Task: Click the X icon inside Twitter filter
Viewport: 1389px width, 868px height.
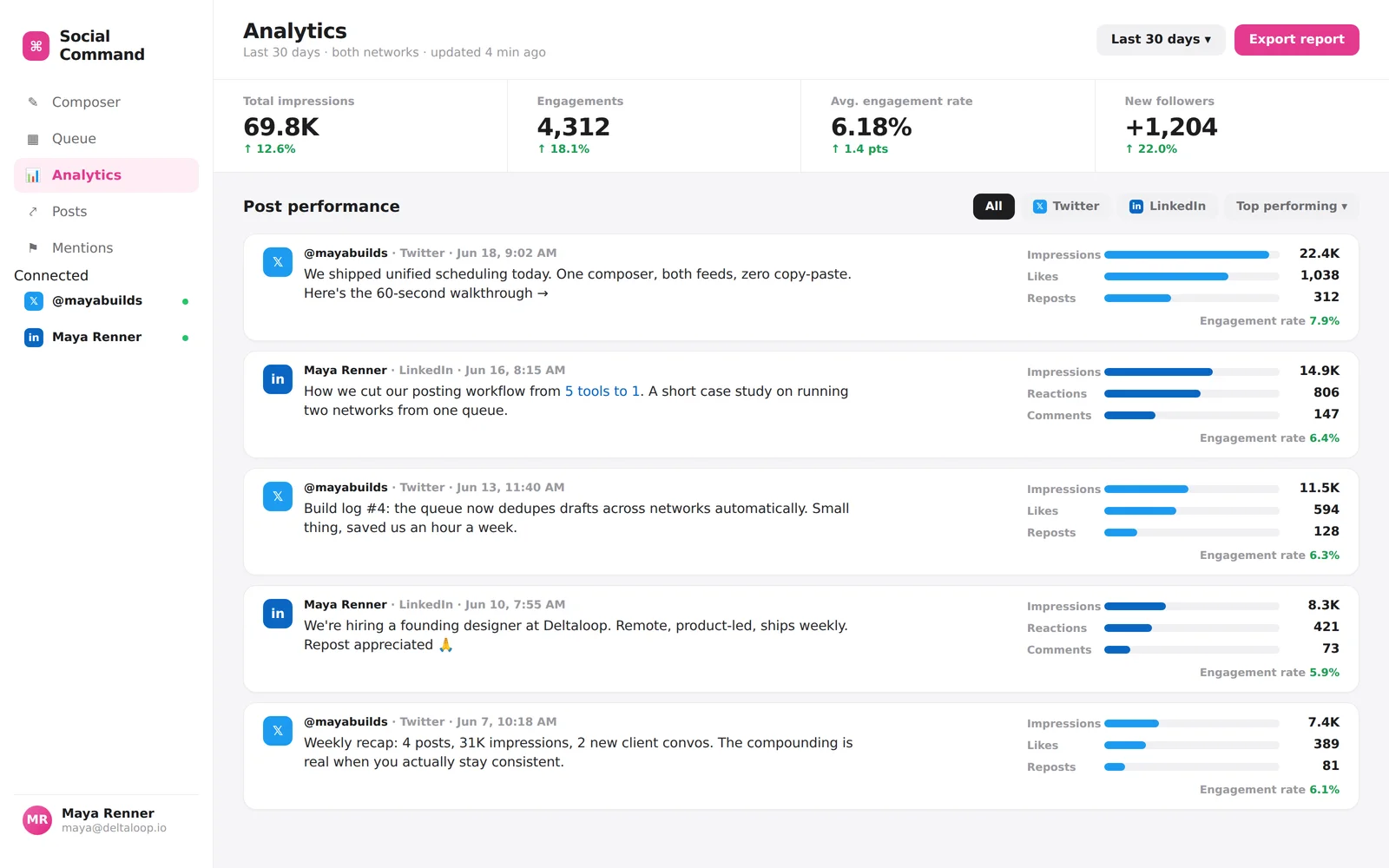Action: pyautogui.click(x=1040, y=207)
